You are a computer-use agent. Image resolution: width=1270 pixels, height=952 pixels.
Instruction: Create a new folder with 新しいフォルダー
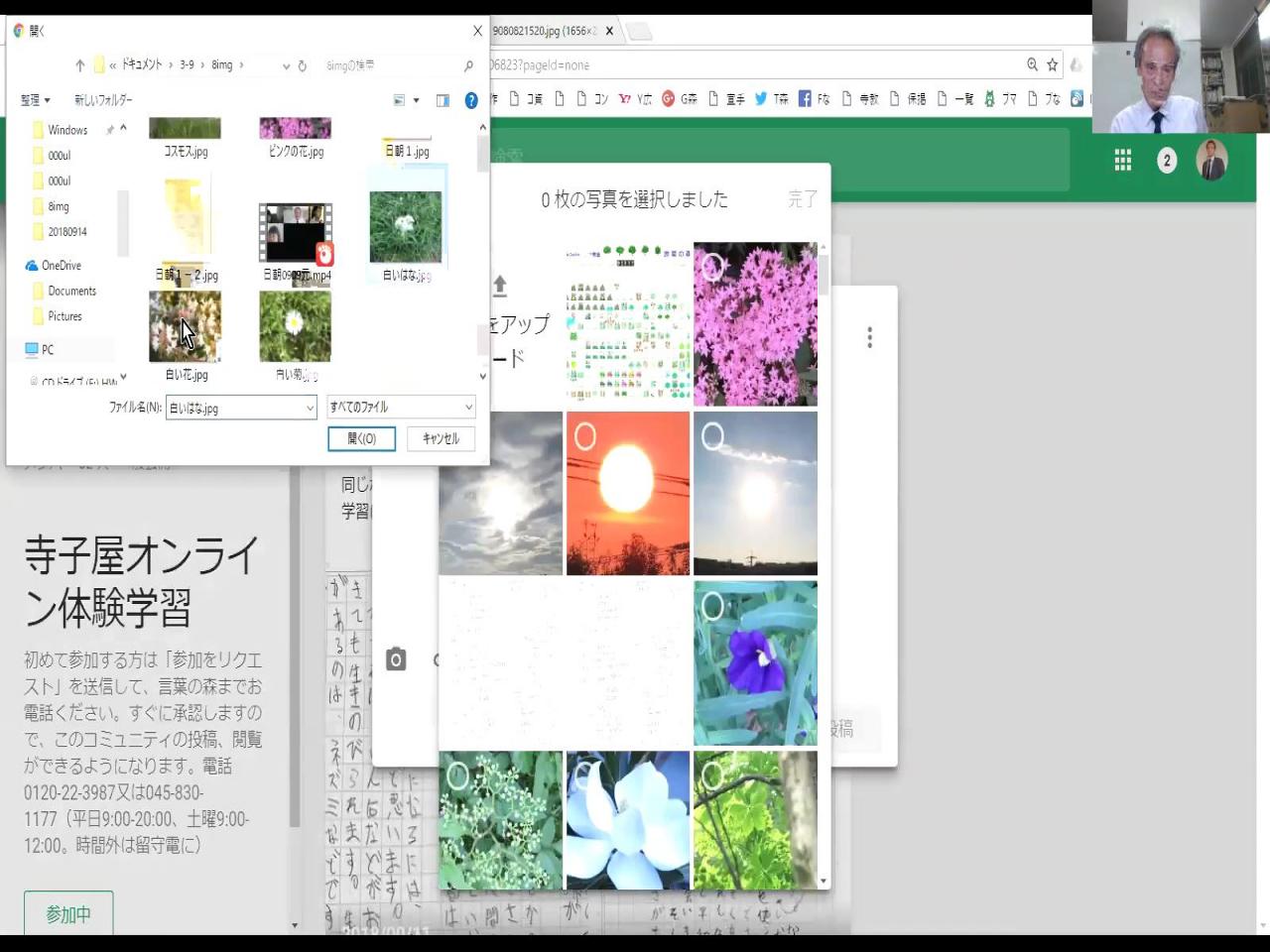click(103, 100)
